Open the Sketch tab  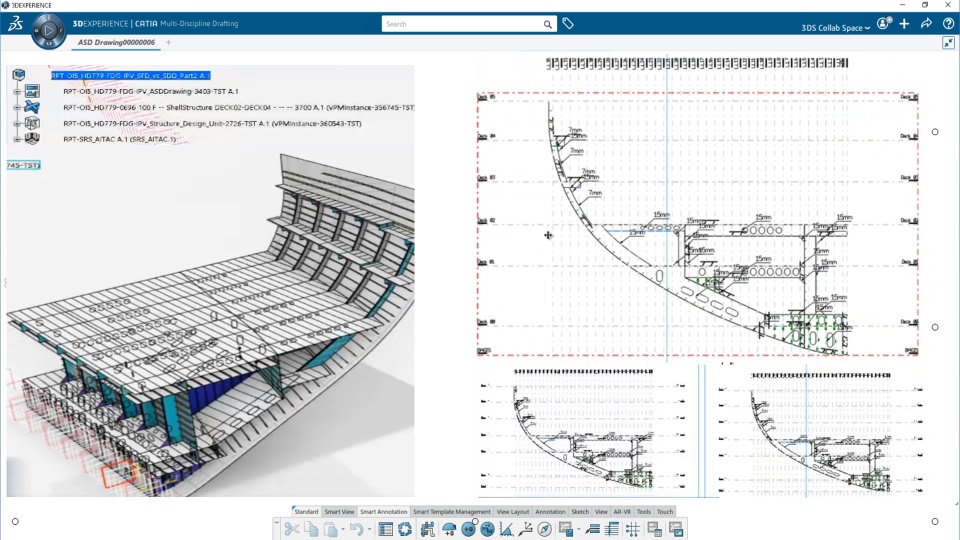point(580,511)
